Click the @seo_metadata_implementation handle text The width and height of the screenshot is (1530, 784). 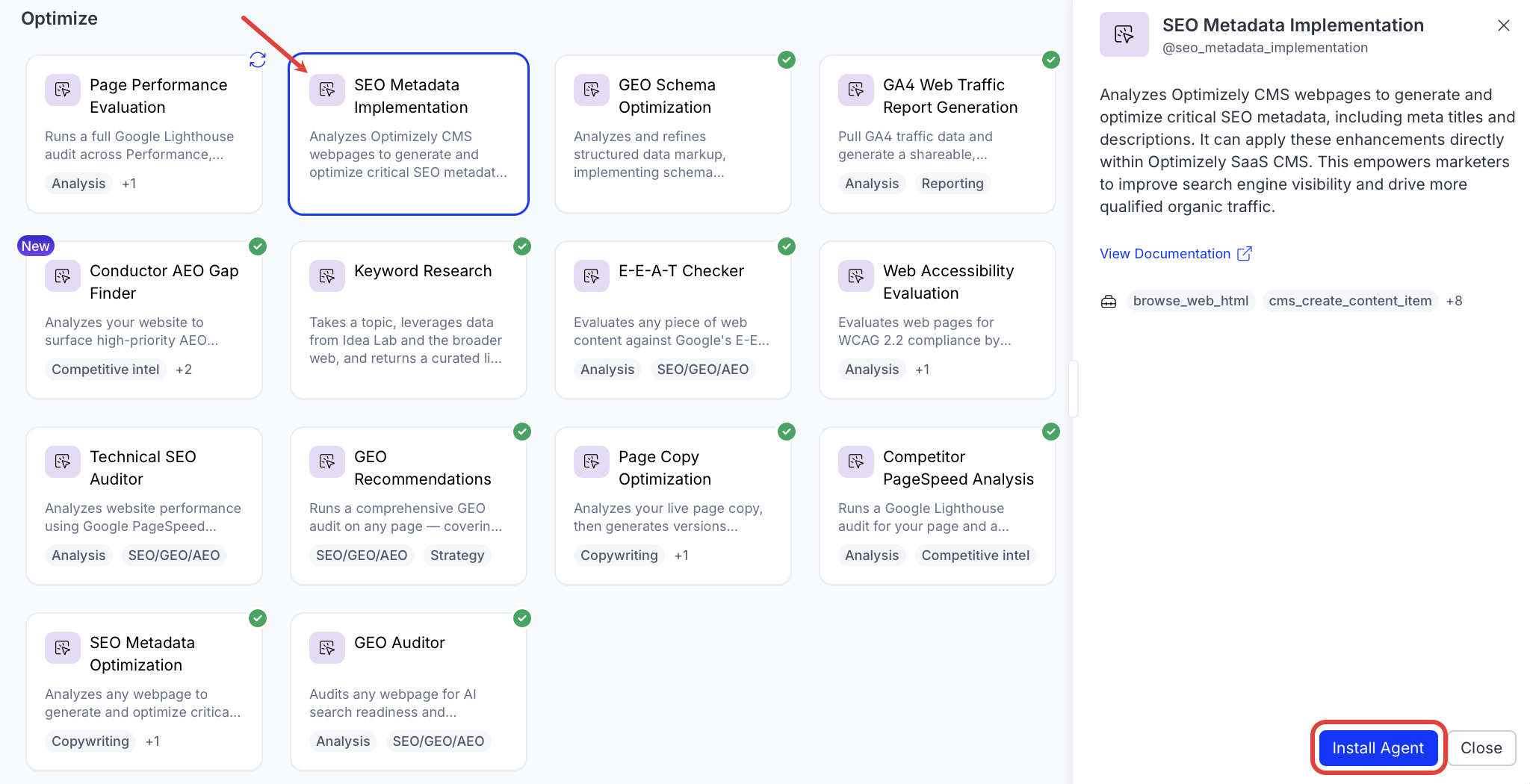point(1265,48)
